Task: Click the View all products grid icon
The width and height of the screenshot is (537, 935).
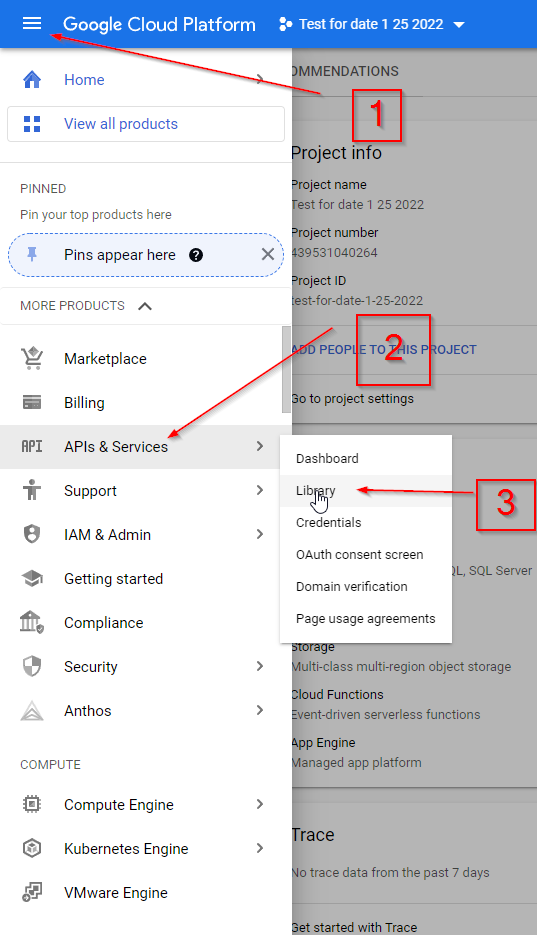Action: coord(32,124)
